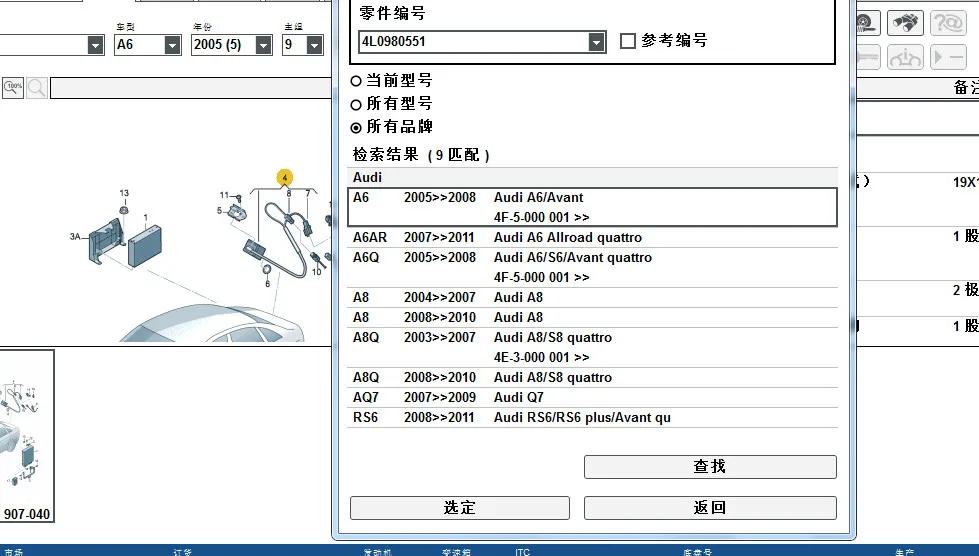Open the 2005 (5) year dropdown
The image size is (979, 556).
click(263, 45)
